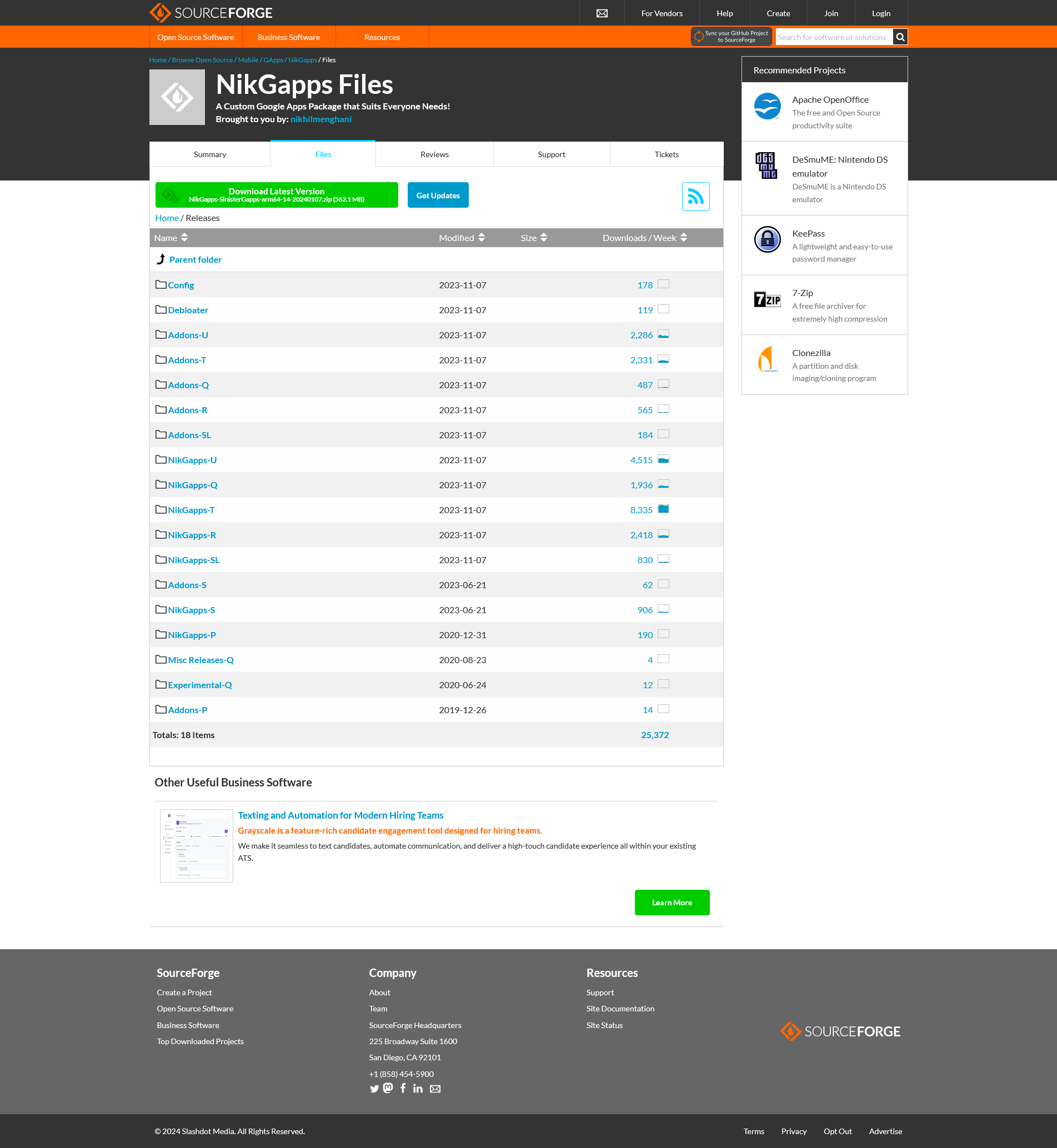Click the Grayscale ad thumbnail image
The image size is (1057, 1148).
(197, 845)
